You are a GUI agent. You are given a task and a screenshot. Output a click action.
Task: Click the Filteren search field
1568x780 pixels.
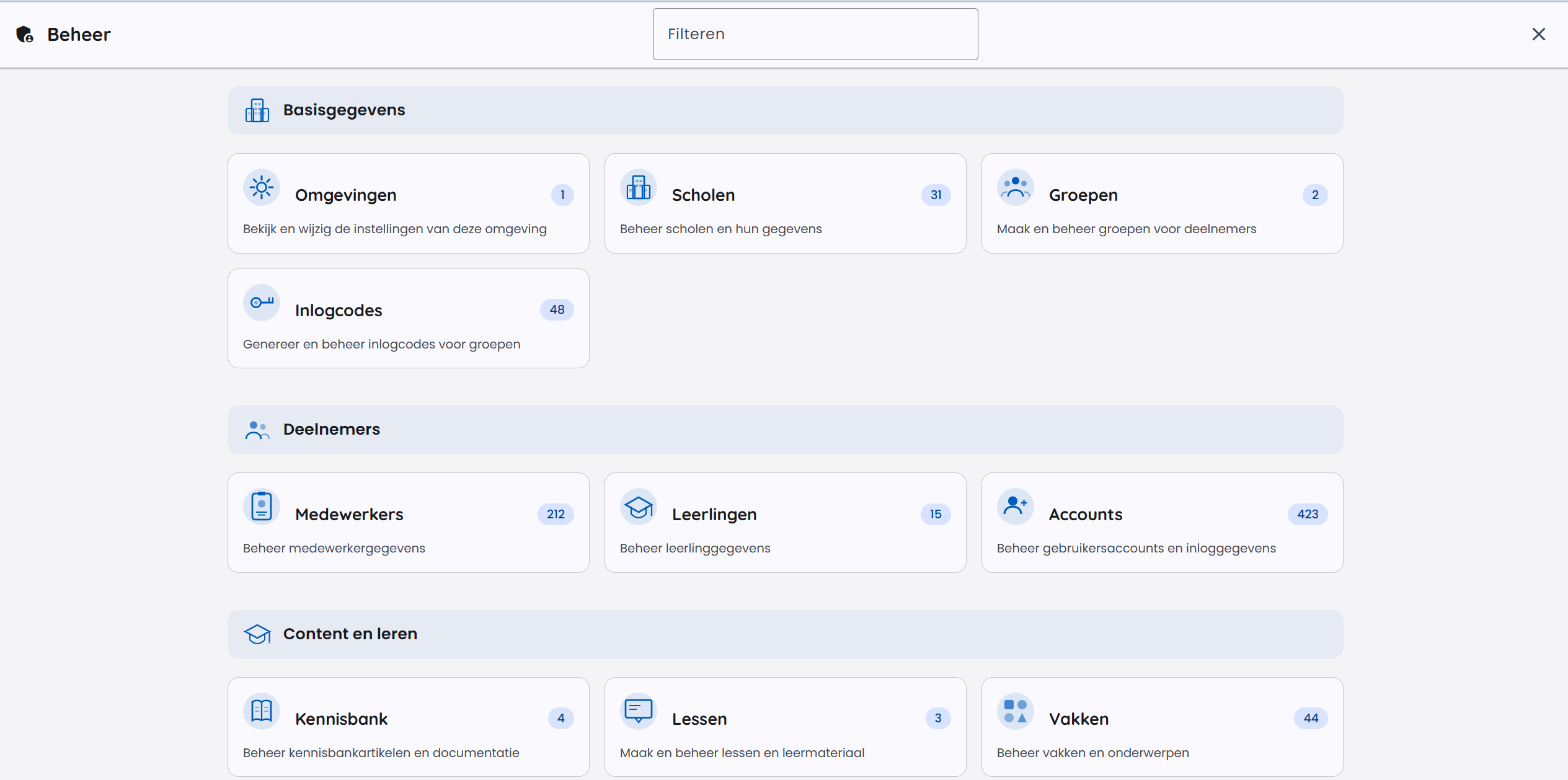814,34
